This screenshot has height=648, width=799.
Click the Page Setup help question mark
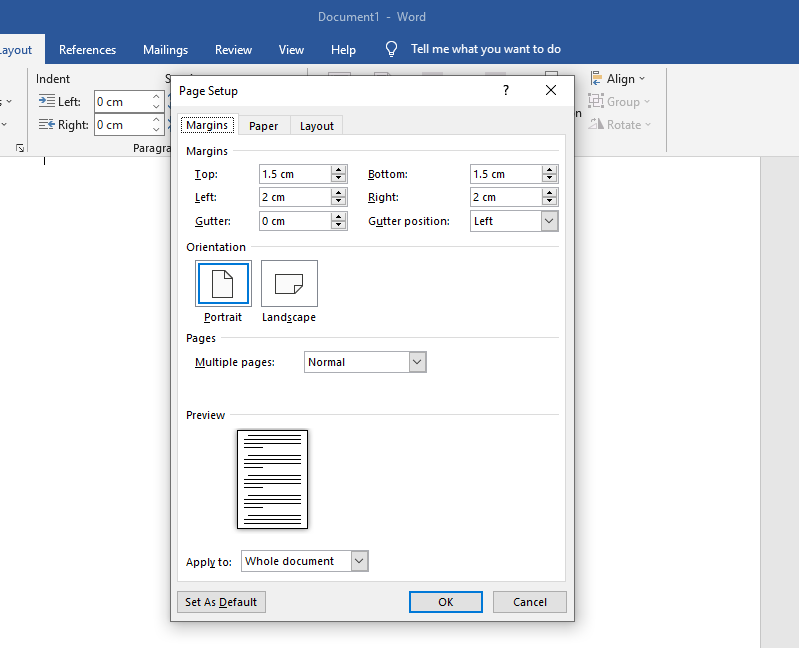coord(506,91)
